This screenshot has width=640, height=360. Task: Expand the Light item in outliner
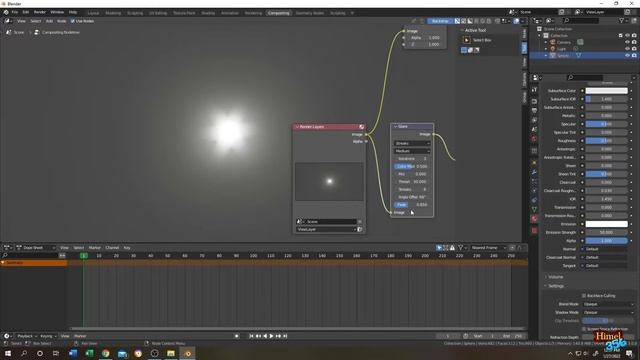pyautogui.click(x=546, y=49)
